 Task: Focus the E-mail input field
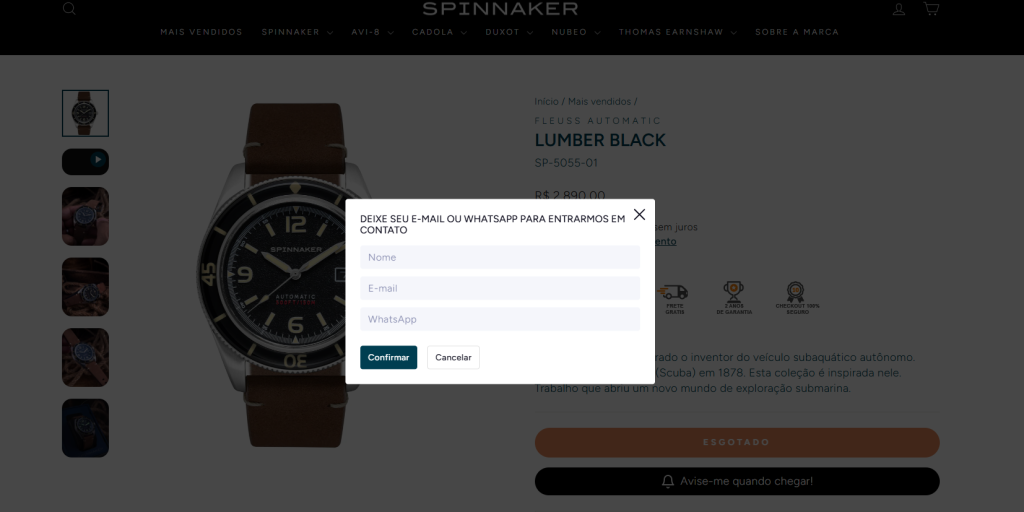click(500, 288)
